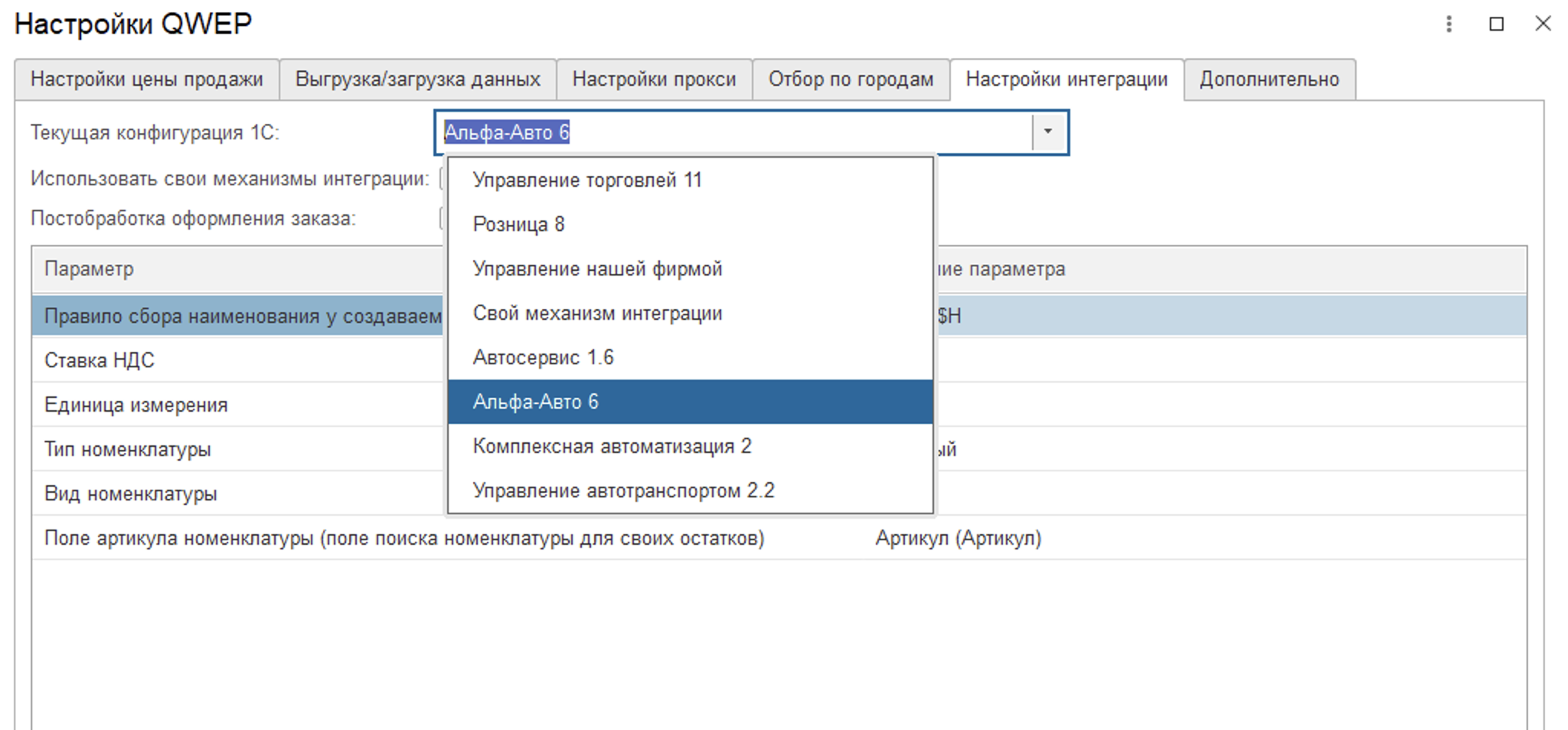Open the Дополнительно tab
This screenshot has width=1568, height=730.
pyautogui.click(x=1269, y=80)
